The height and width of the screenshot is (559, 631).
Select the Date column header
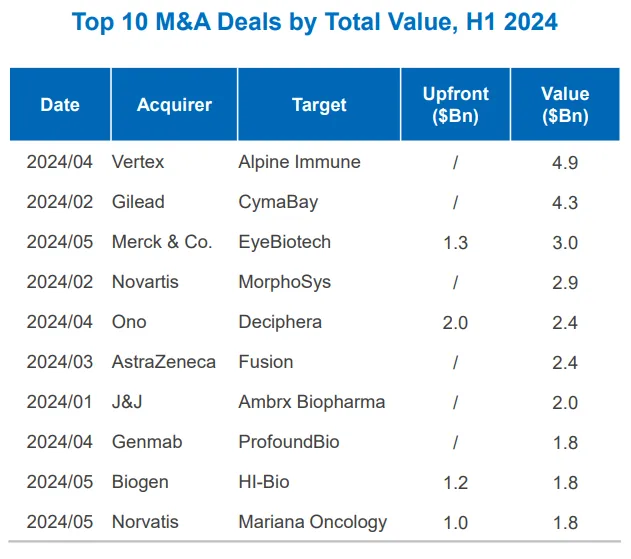pyautogui.click(x=60, y=105)
